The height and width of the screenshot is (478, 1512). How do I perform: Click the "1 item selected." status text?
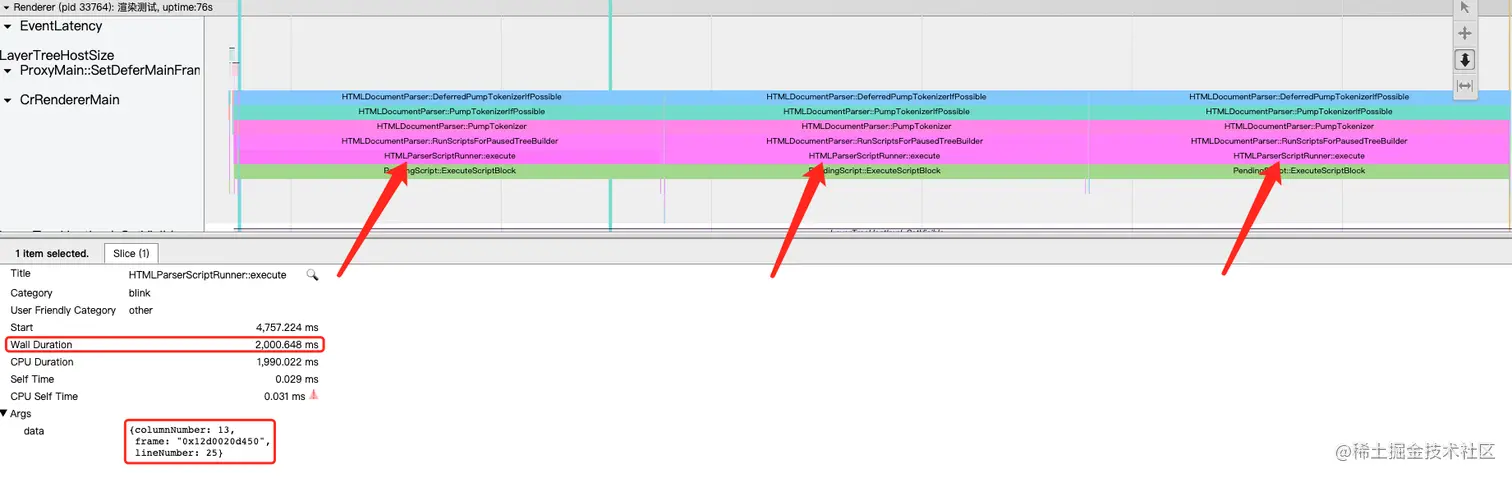[x=52, y=254]
